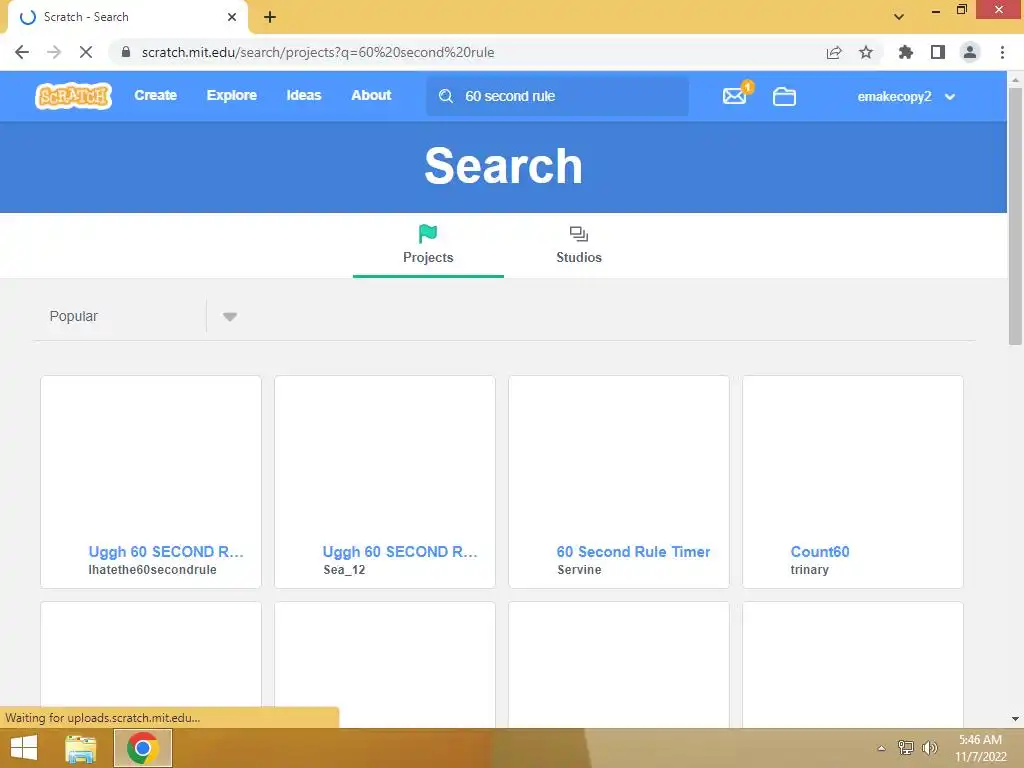Click scrollbar down arrow
The height and width of the screenshot is (768, 1024).
pos(1015,718)
